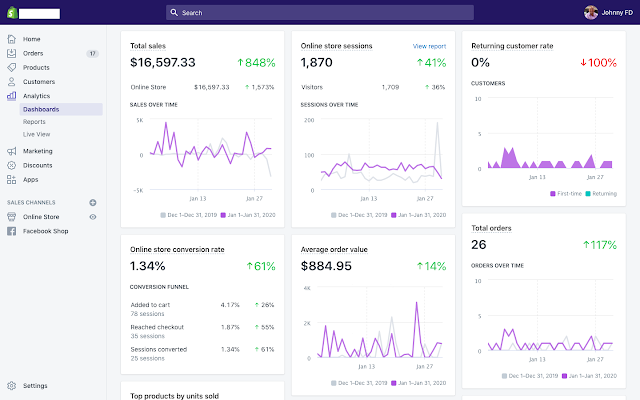Image resolution: width=640 pixels, height=400 pixels.
Task: Click the Customers person icon
Action: pos(11,82)
